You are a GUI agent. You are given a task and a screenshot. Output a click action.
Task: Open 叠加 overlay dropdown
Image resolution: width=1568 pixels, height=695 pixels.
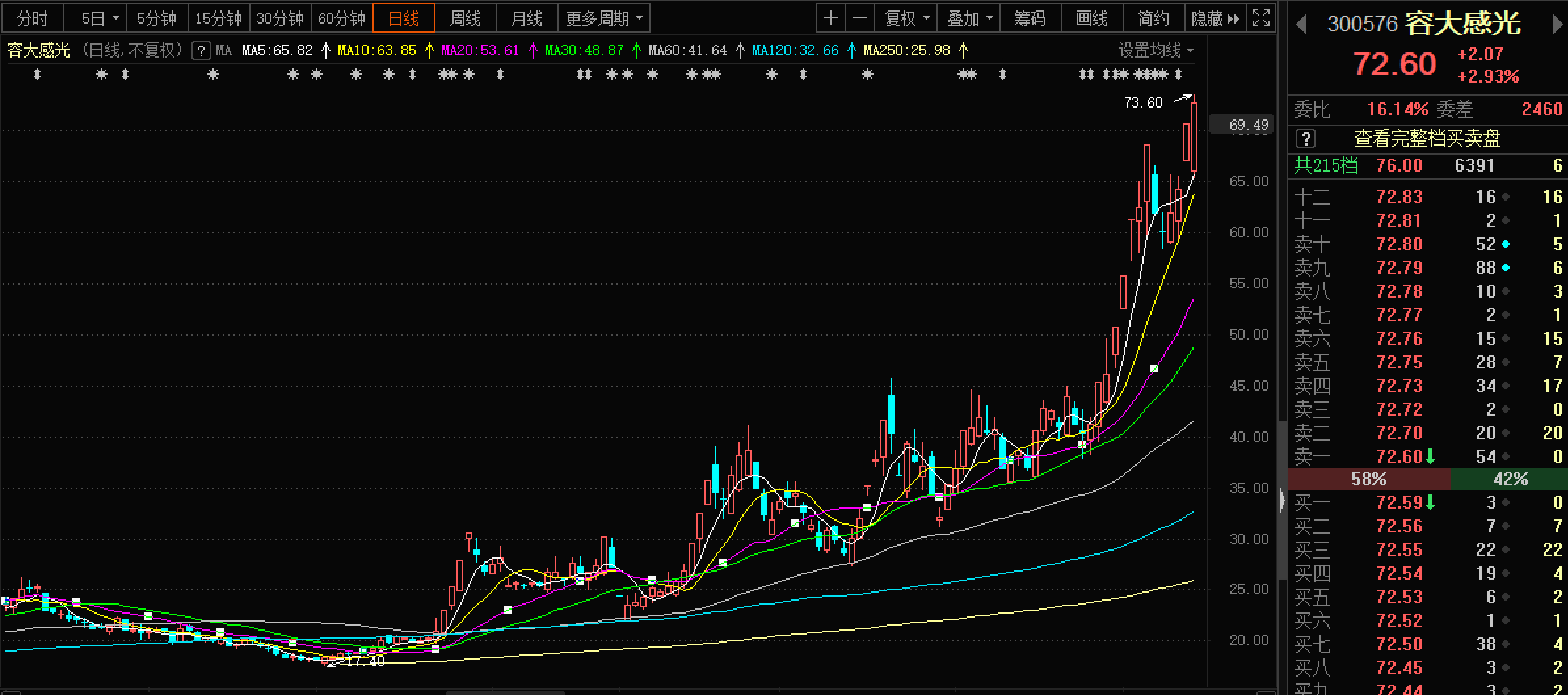969,18
